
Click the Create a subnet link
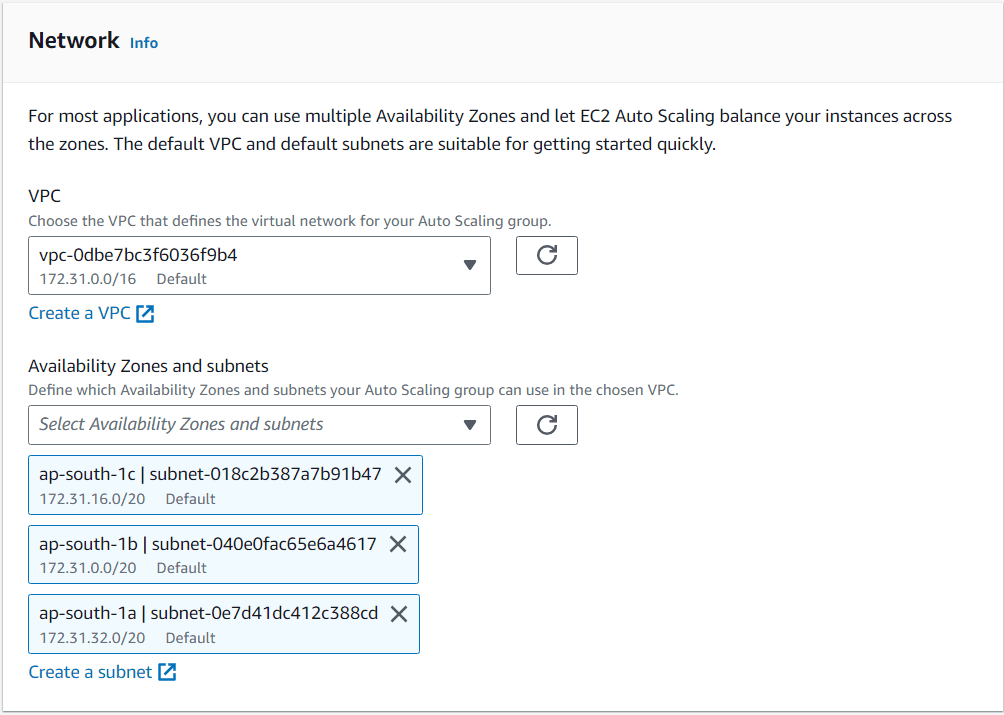[x=90, y=672]
